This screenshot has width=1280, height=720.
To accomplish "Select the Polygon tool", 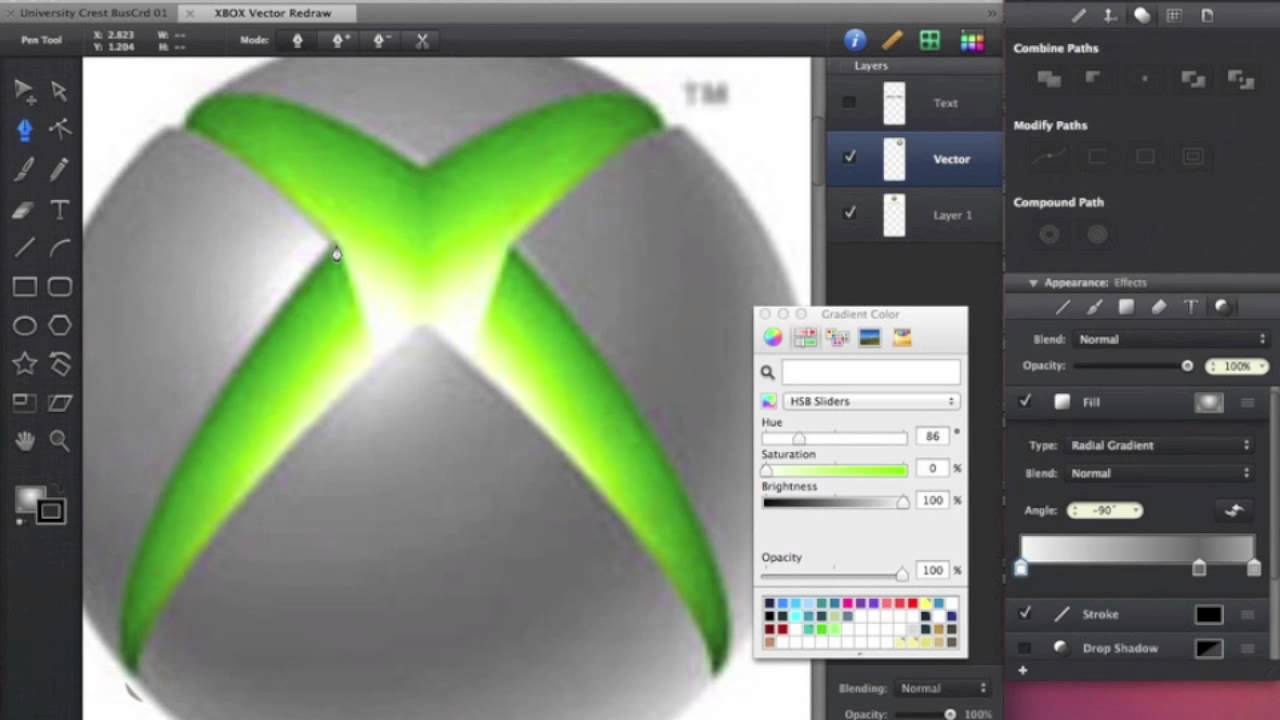I will pyautogui.click(x=60, y=326).
